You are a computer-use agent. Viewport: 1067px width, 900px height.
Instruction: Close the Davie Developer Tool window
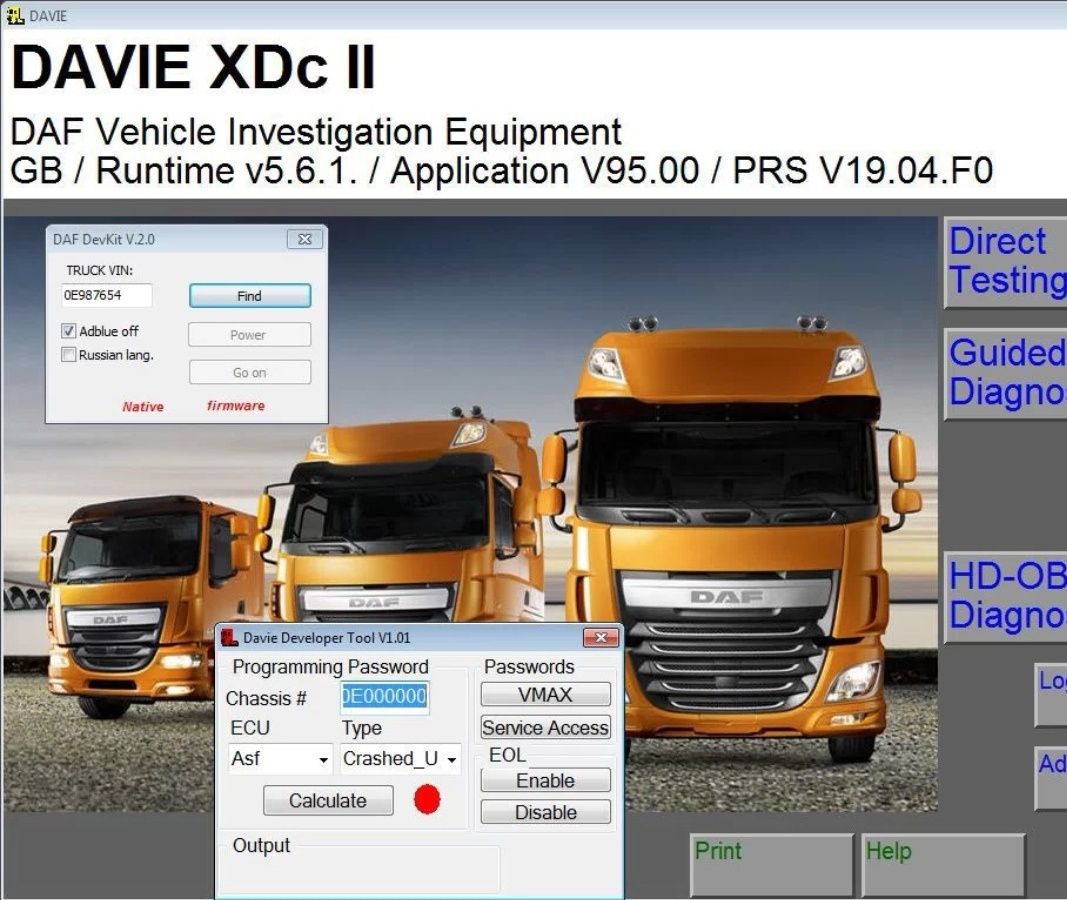click(601, 637)
